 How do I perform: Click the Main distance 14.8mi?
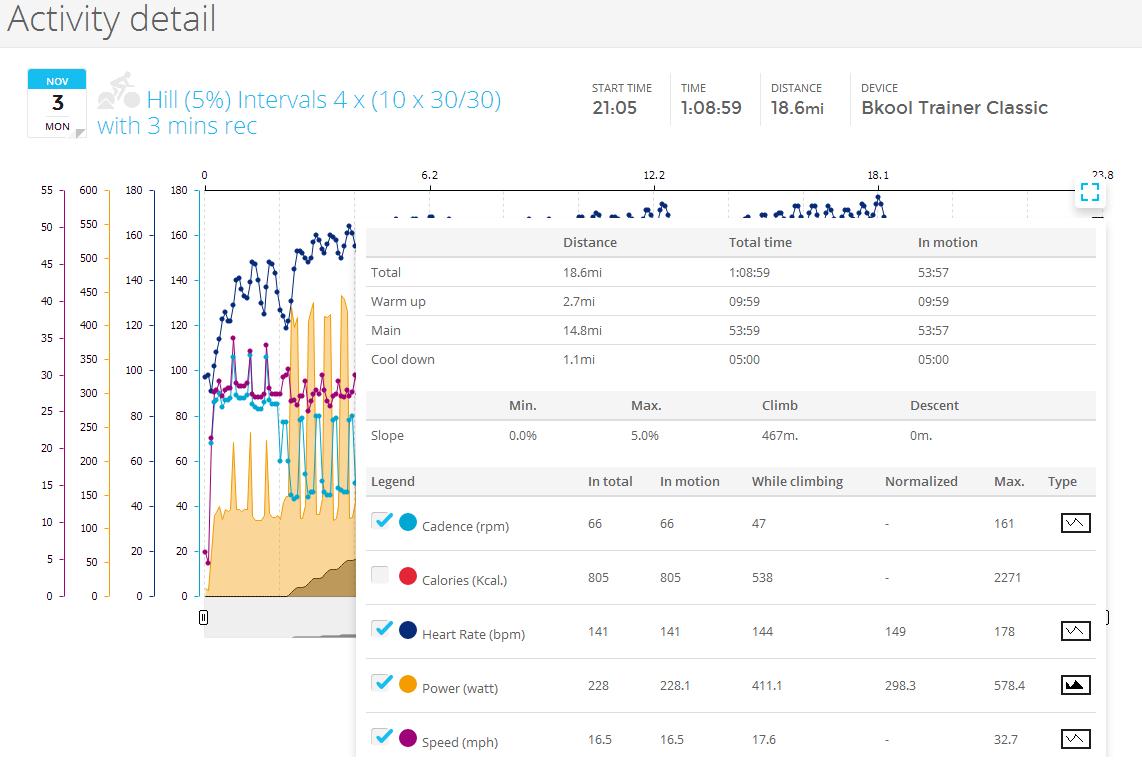583,331
